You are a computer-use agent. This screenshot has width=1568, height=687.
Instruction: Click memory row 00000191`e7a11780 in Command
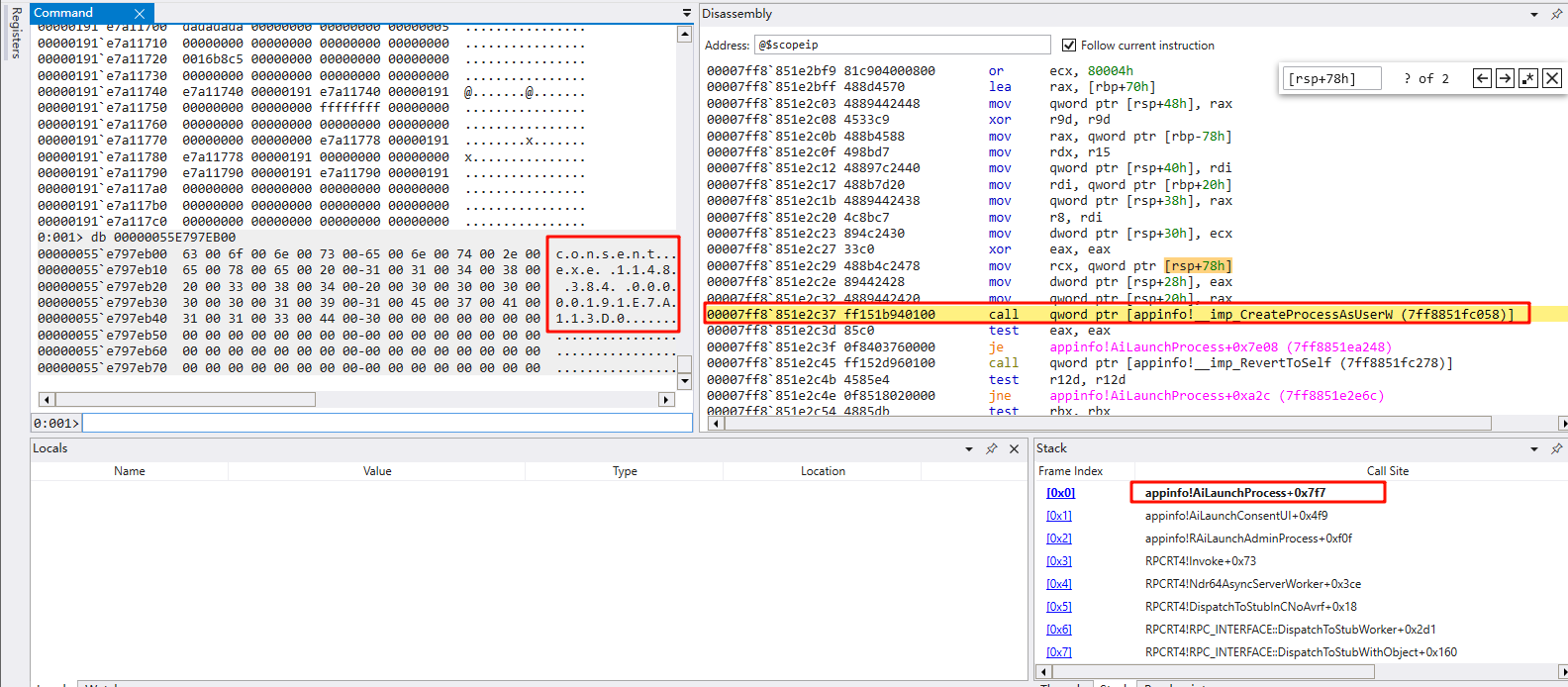pos(312,157)
